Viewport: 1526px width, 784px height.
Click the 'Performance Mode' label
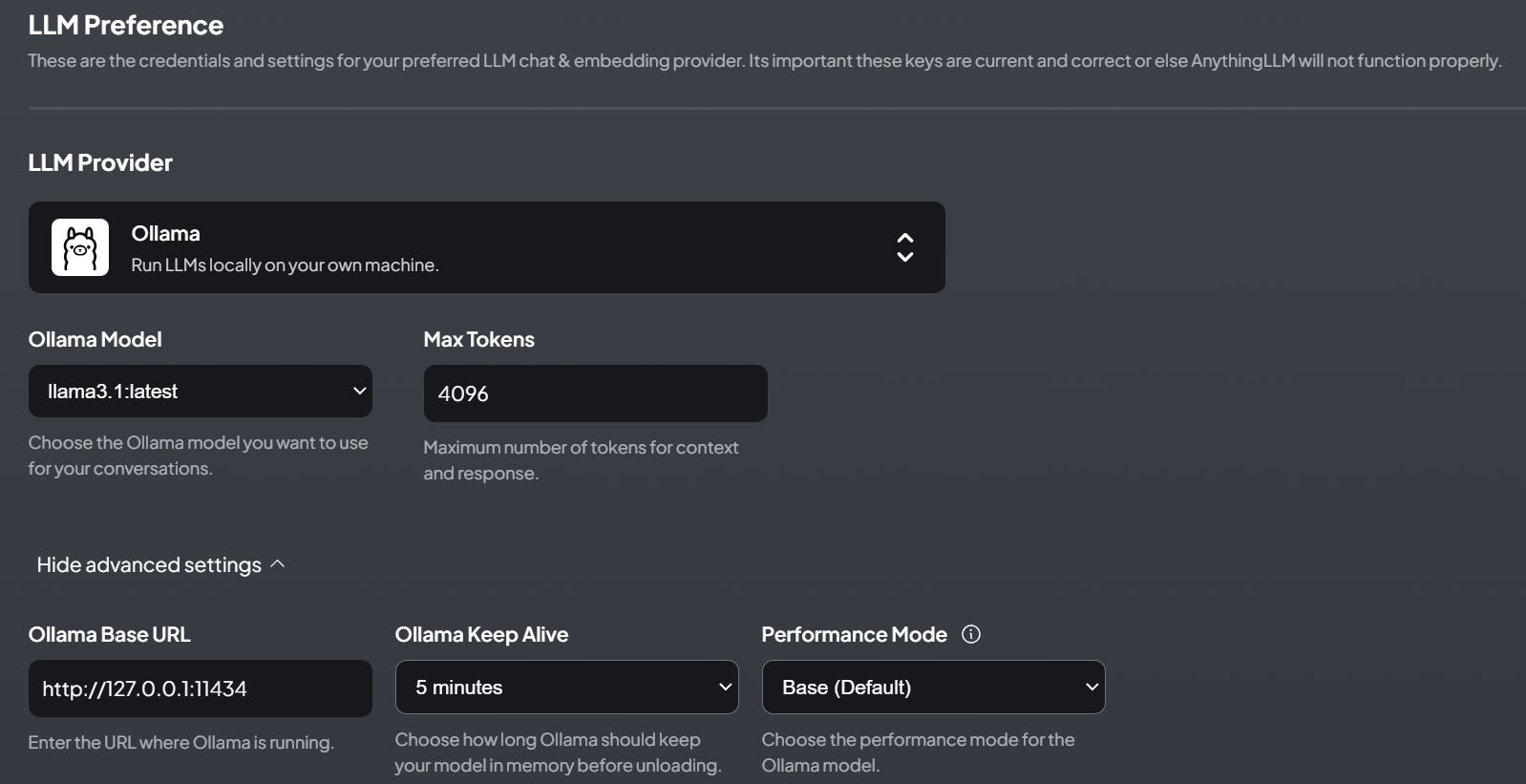(x=854, y=634)
